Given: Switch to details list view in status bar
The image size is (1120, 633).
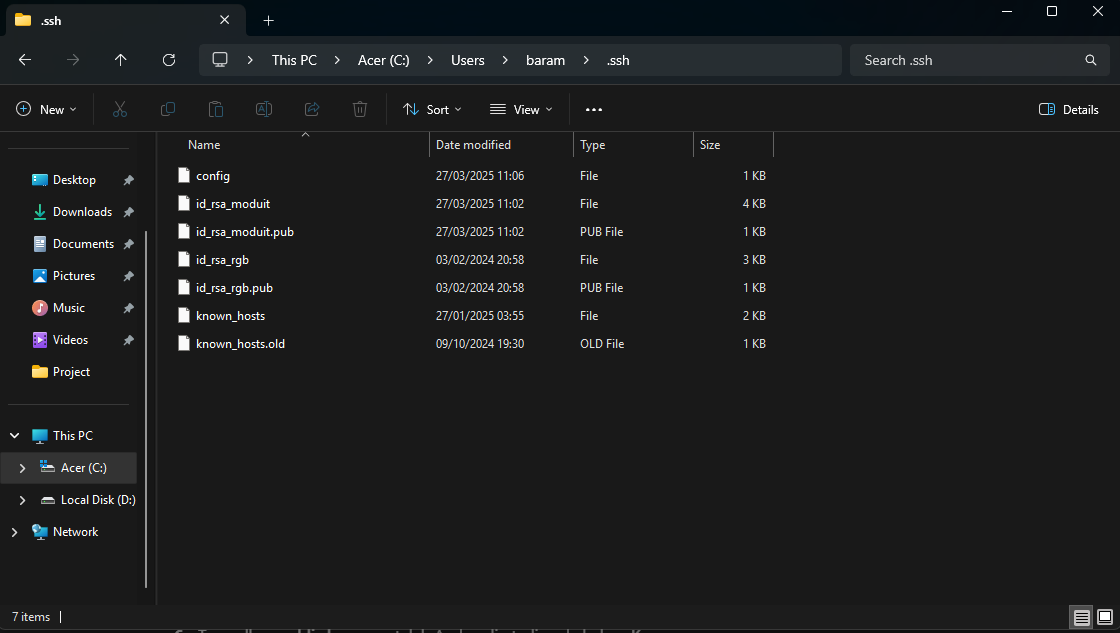Looking at the screenshot, I should tap(1081, 616).
